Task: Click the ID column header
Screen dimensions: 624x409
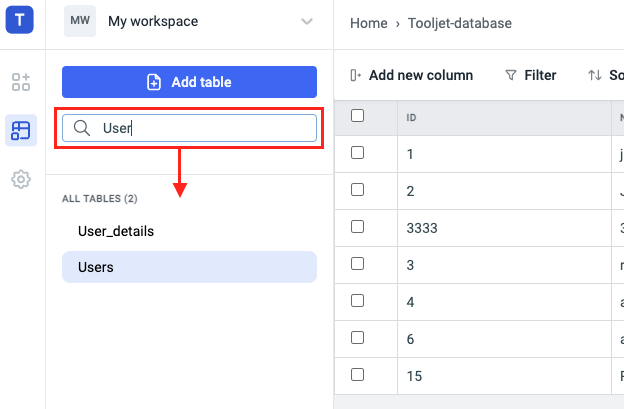Action: tap(411, 117)
